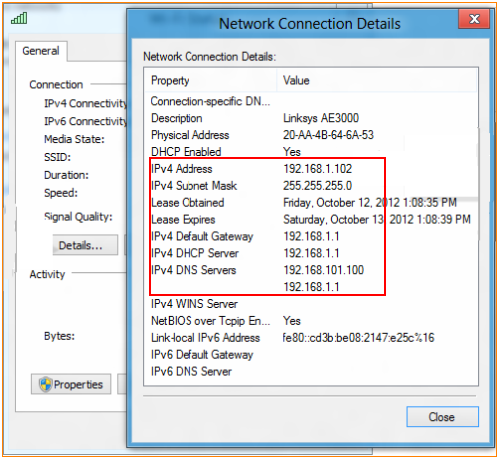Select the IPv4 Subnet Mask row

311,186
